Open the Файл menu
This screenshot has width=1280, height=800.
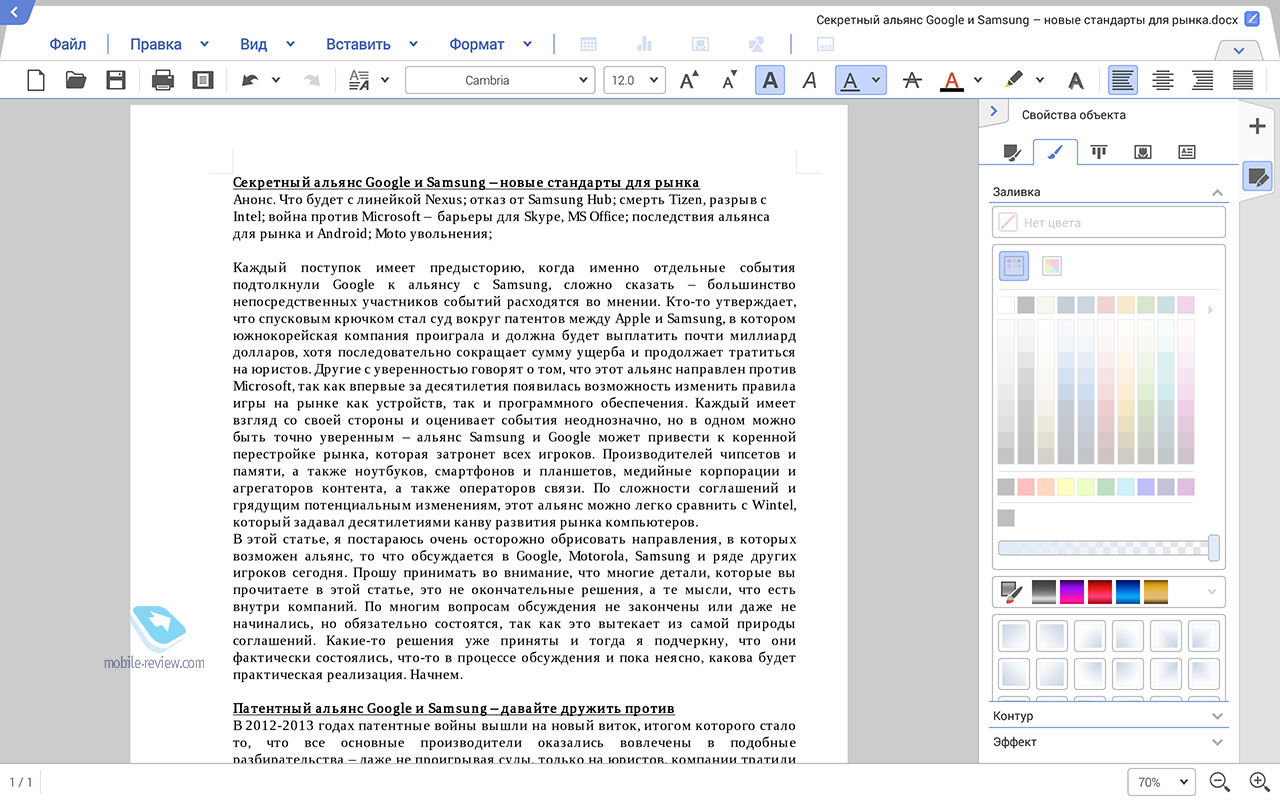68,44
